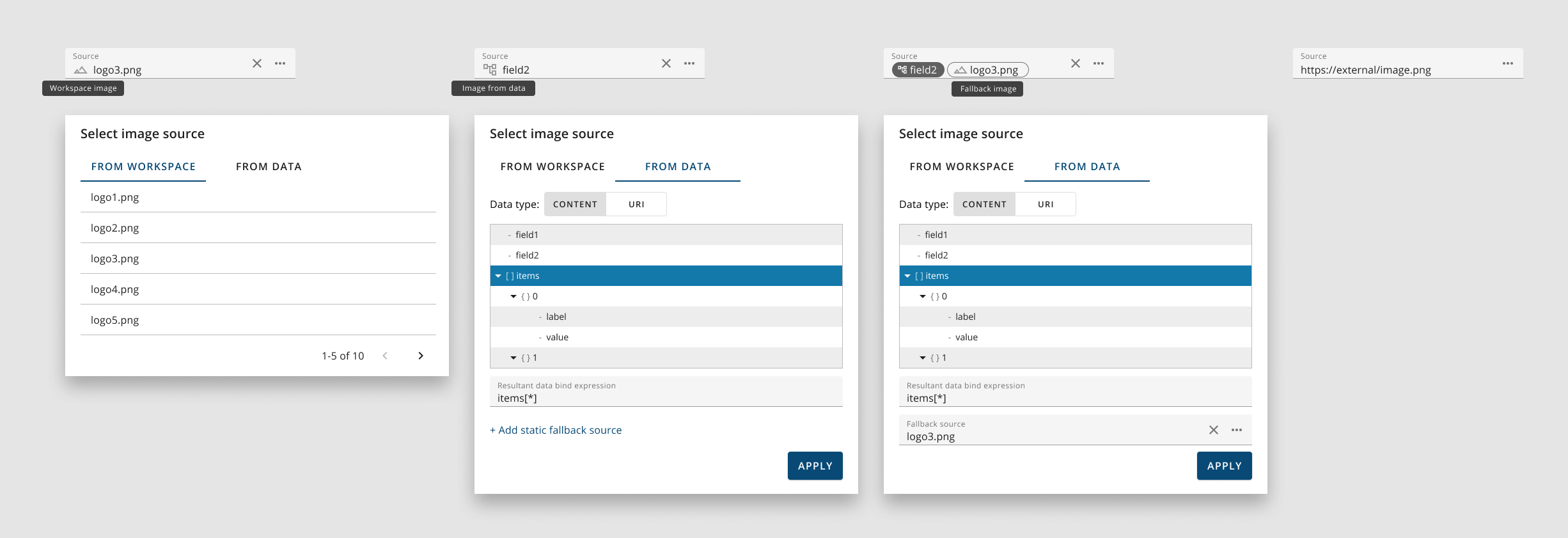The width and height of the screenshot is (1568, 538).
Task: Go to previous page of workspace images
Action: point(385,356)
